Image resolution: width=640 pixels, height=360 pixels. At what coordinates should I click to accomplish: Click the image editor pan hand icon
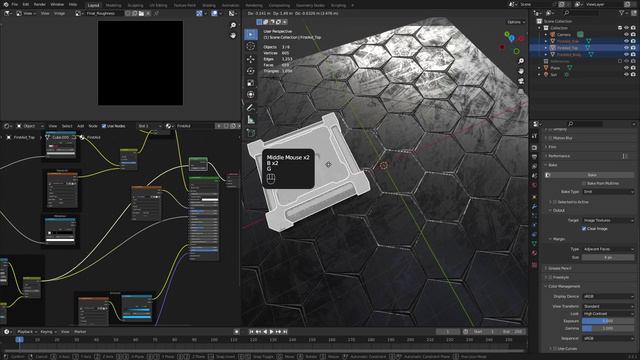233,36
